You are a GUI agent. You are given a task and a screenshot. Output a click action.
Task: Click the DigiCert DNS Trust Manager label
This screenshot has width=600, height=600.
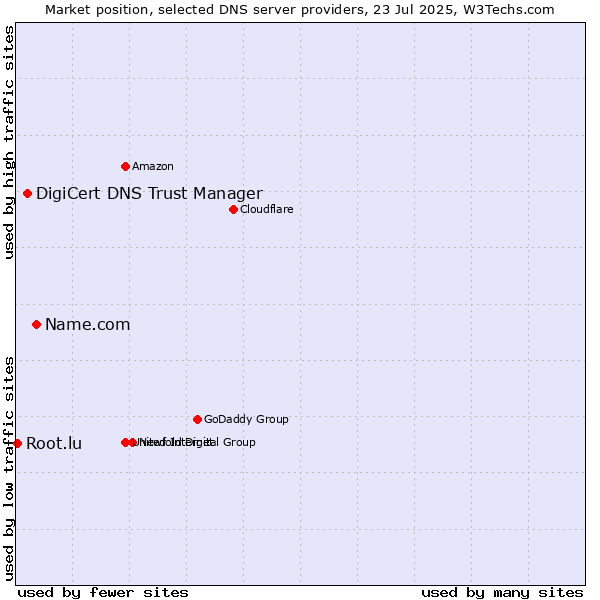click(x=149, y=194)
